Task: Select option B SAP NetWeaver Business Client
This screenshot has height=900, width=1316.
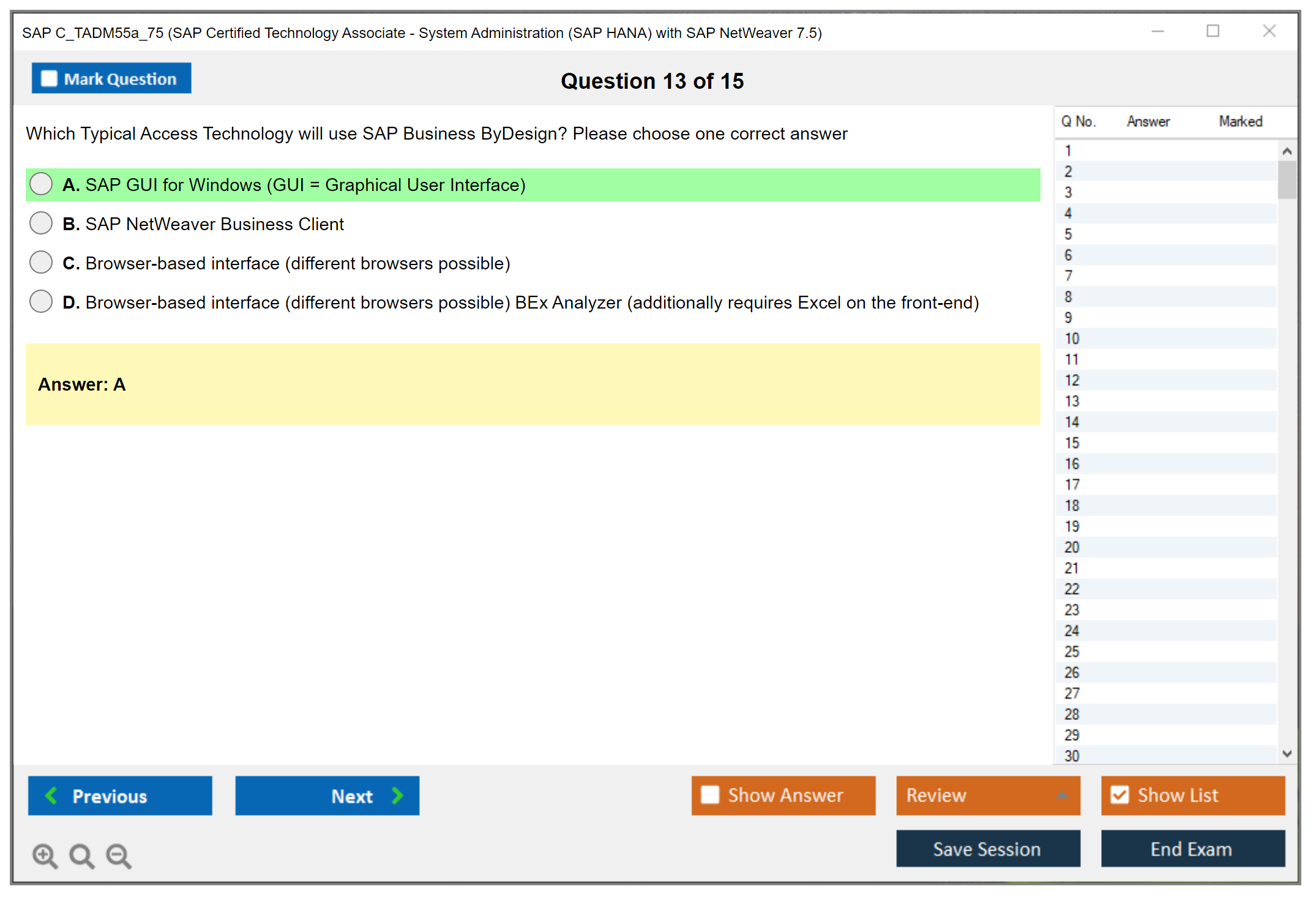Action: [x=41, y=223]
